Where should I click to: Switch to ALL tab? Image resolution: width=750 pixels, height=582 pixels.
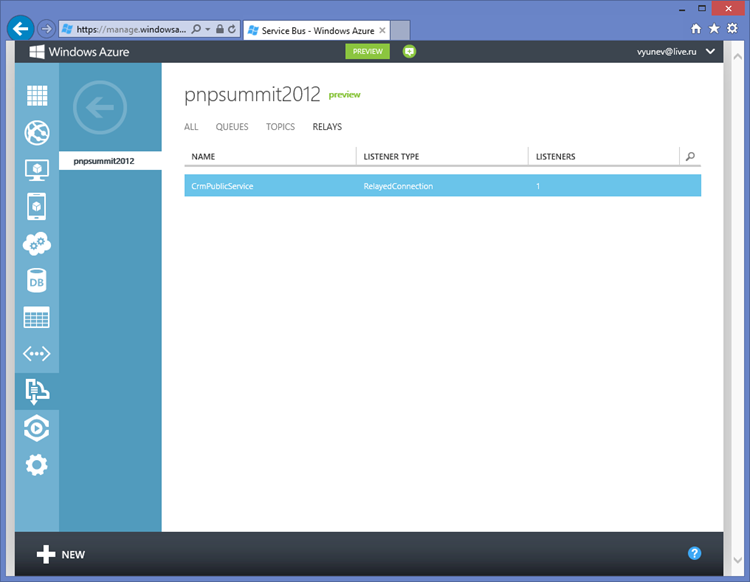[x=191, y=127]
